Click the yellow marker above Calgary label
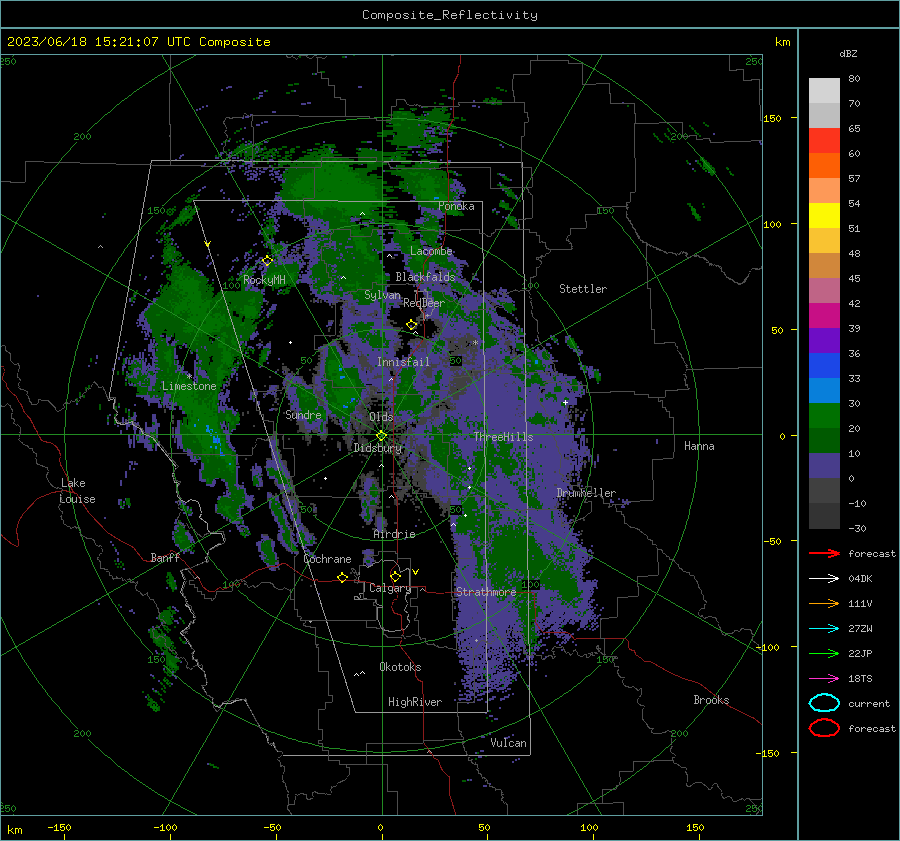Screen dimensions: 900x841 click(x=395, y=576)
